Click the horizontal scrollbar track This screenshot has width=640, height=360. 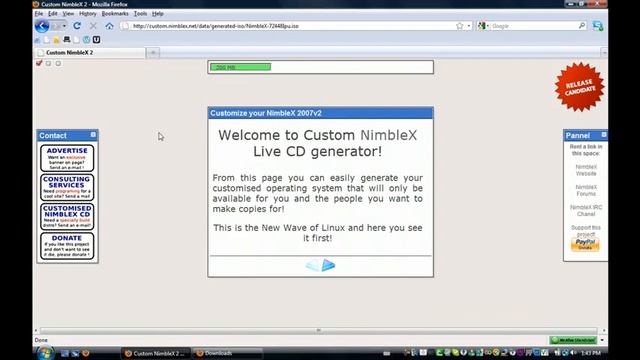coord(318,330)
